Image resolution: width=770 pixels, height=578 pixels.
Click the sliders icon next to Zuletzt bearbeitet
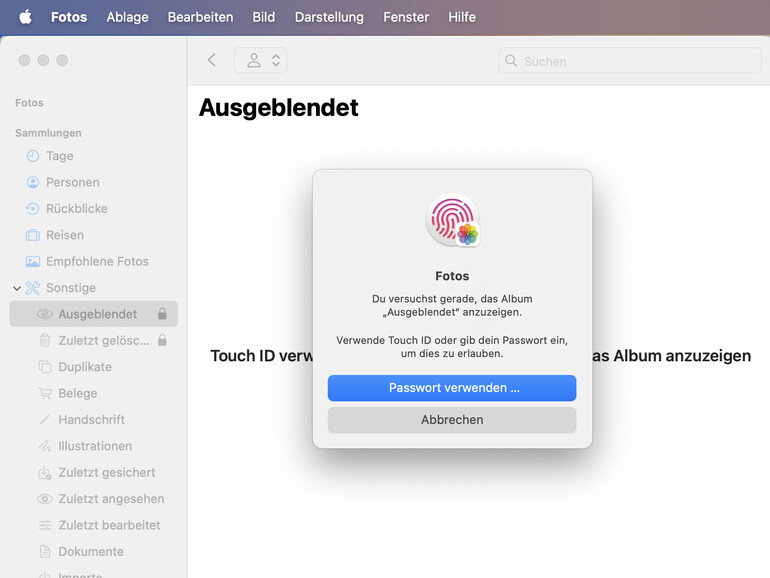coord(45,525)
